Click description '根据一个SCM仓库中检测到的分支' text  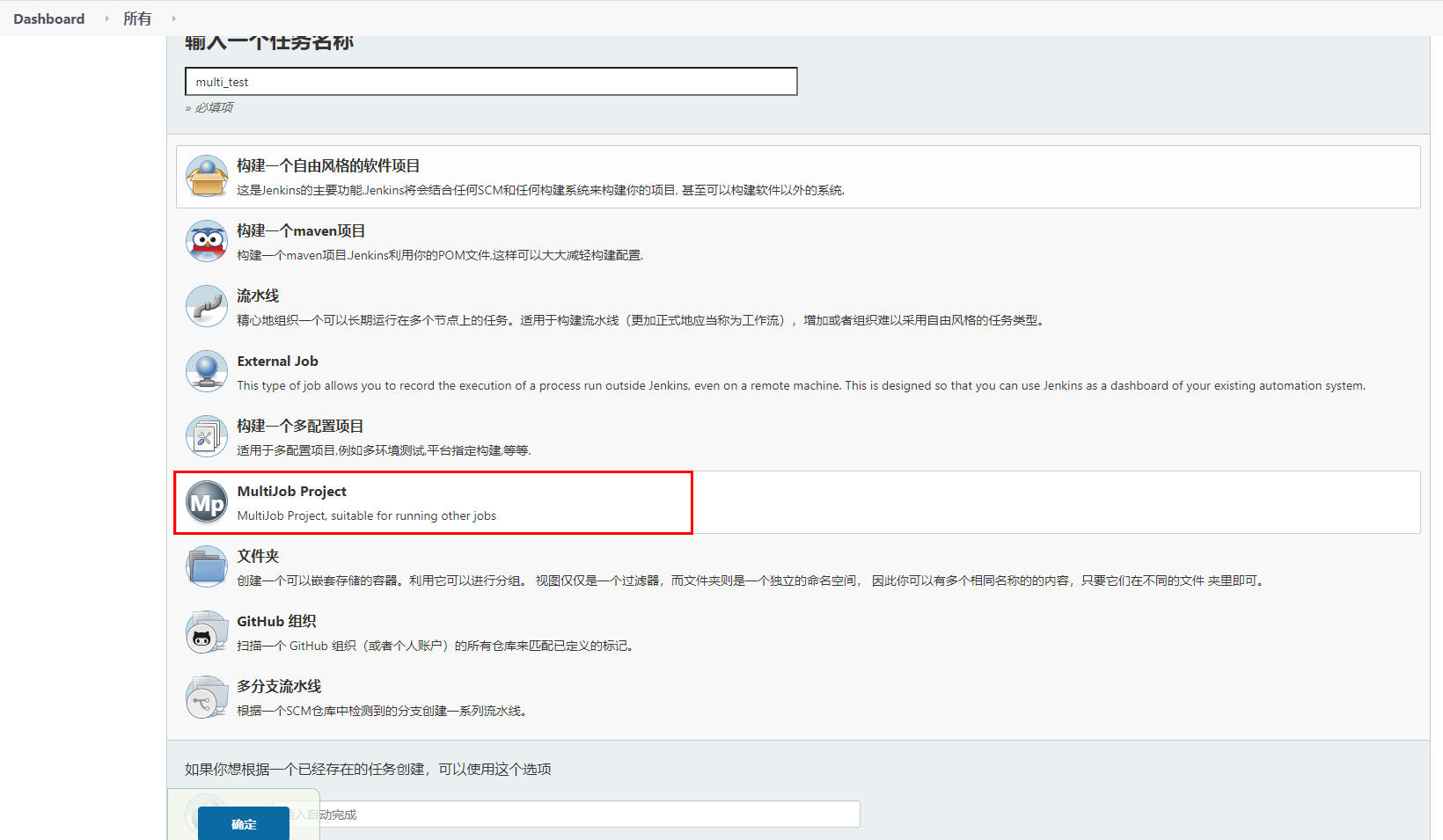pyautogui.click(x=383, y=711)
